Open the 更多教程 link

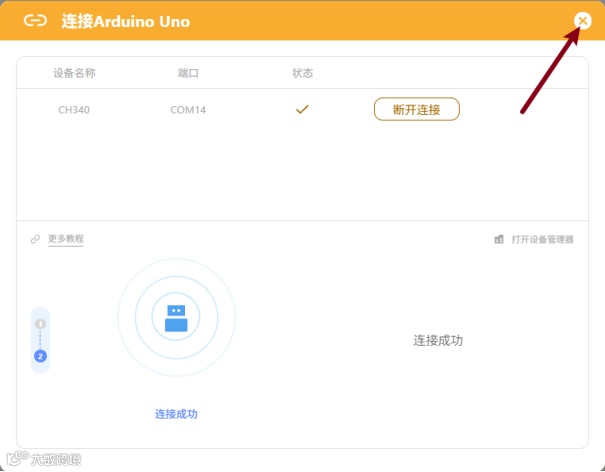[x=66, y=239]
